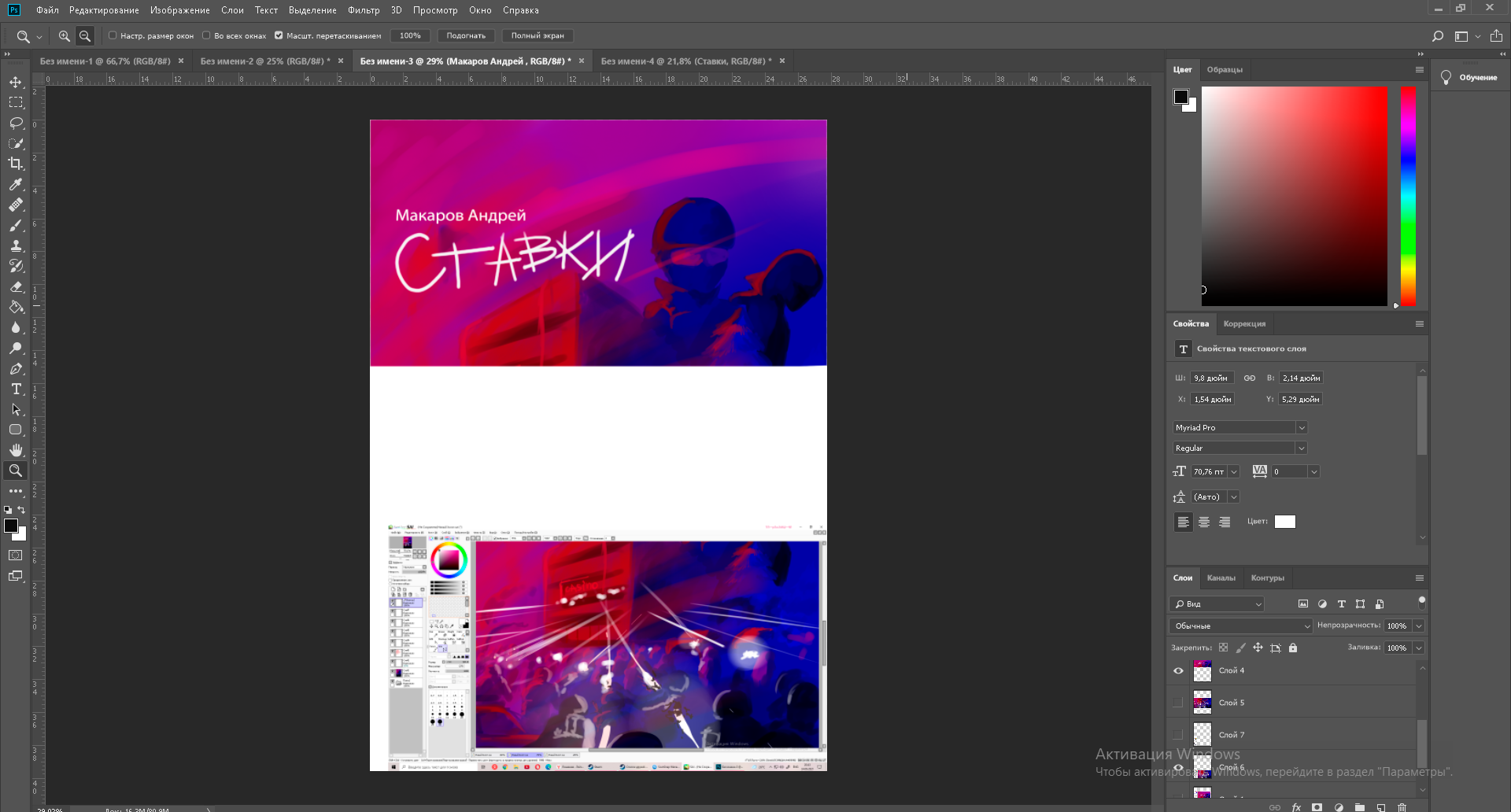The width and height of the screenshot is (1511, 812).
Task: Select the Hand tool
Action: point(16,450)
